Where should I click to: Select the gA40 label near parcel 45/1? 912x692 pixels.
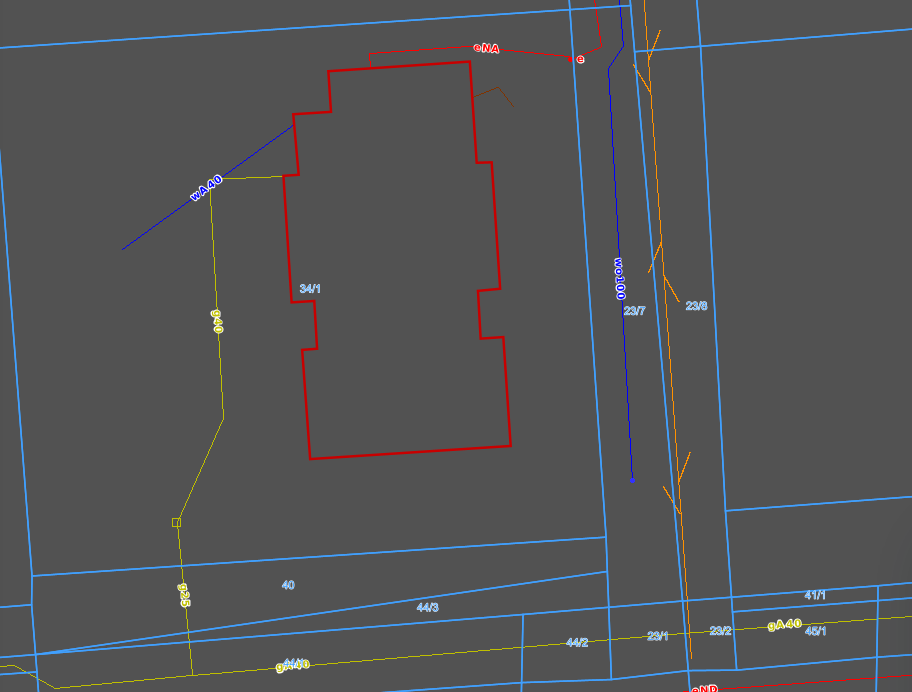click(x=784, y=625)
